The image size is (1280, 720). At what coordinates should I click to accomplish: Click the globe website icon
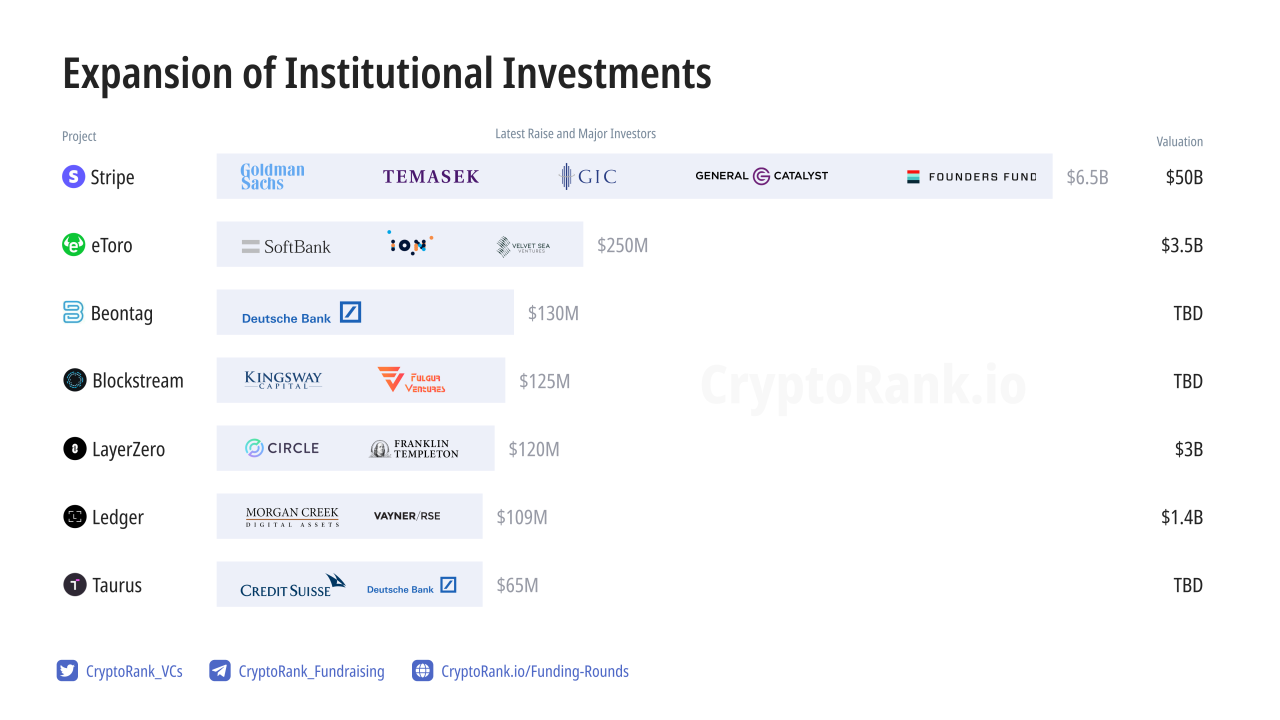pos(423,671)
